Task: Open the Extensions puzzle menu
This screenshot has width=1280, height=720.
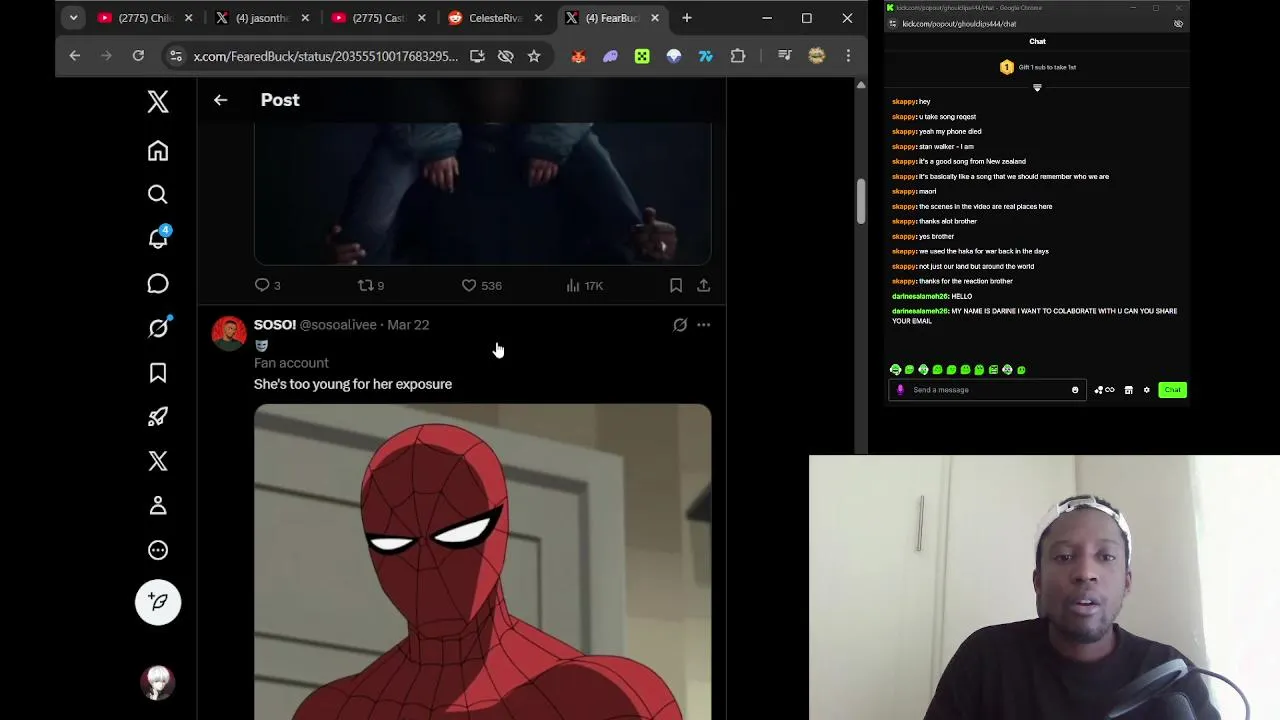Action: tap(738, 56)
